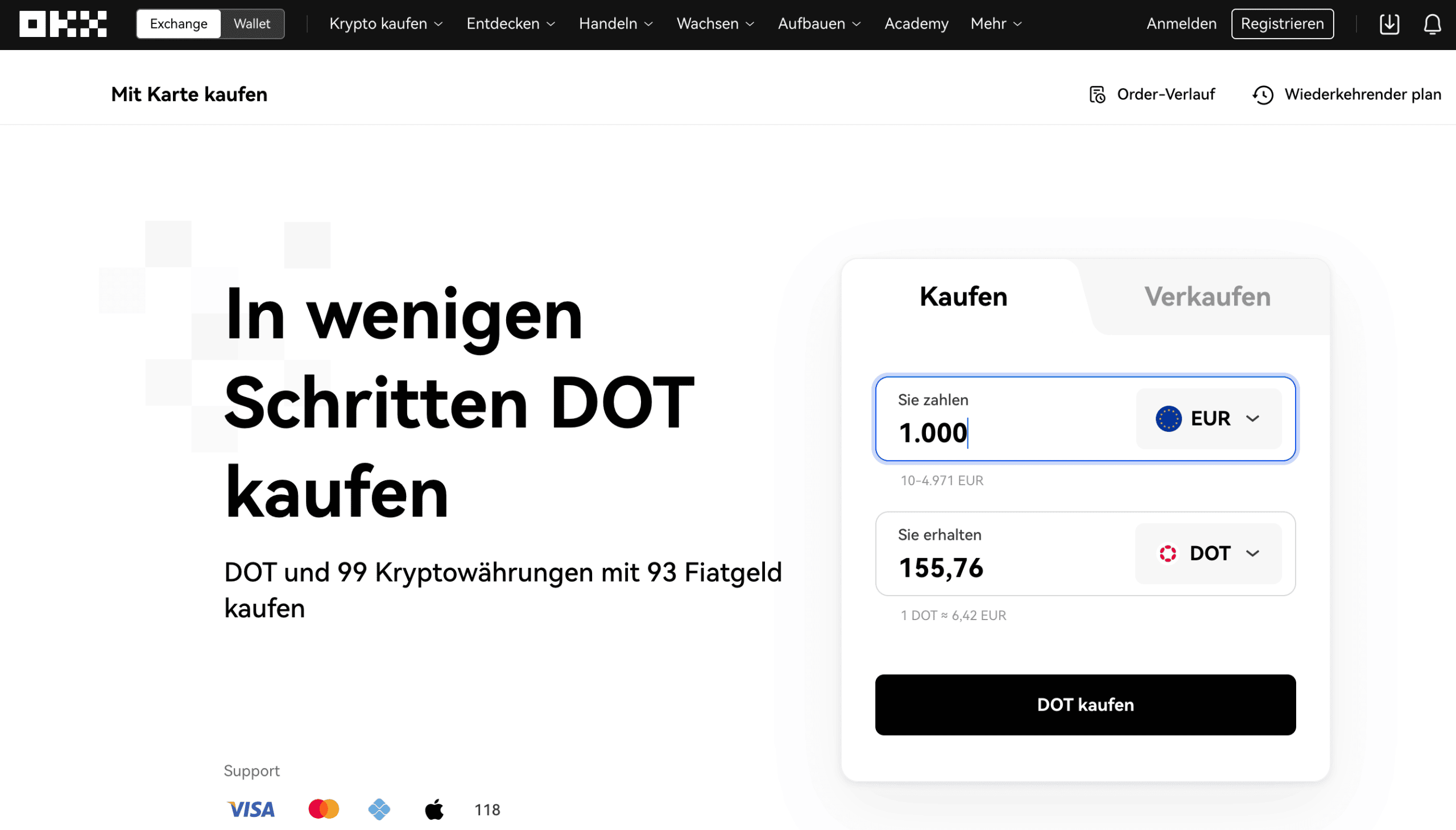1456x830 pixels.
Task: Click the OKX logo
Action: 63,24
